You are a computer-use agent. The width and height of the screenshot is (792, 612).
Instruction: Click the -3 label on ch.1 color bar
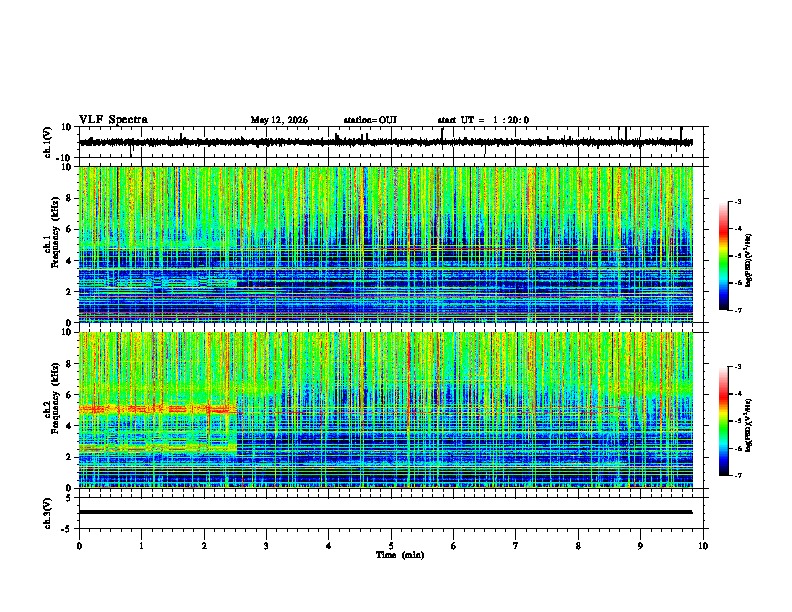pos(737,202)
